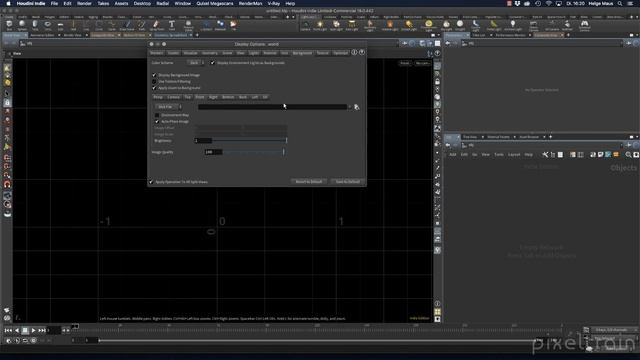Select the Spray Paint shelf tool

[x=156, y=26]
